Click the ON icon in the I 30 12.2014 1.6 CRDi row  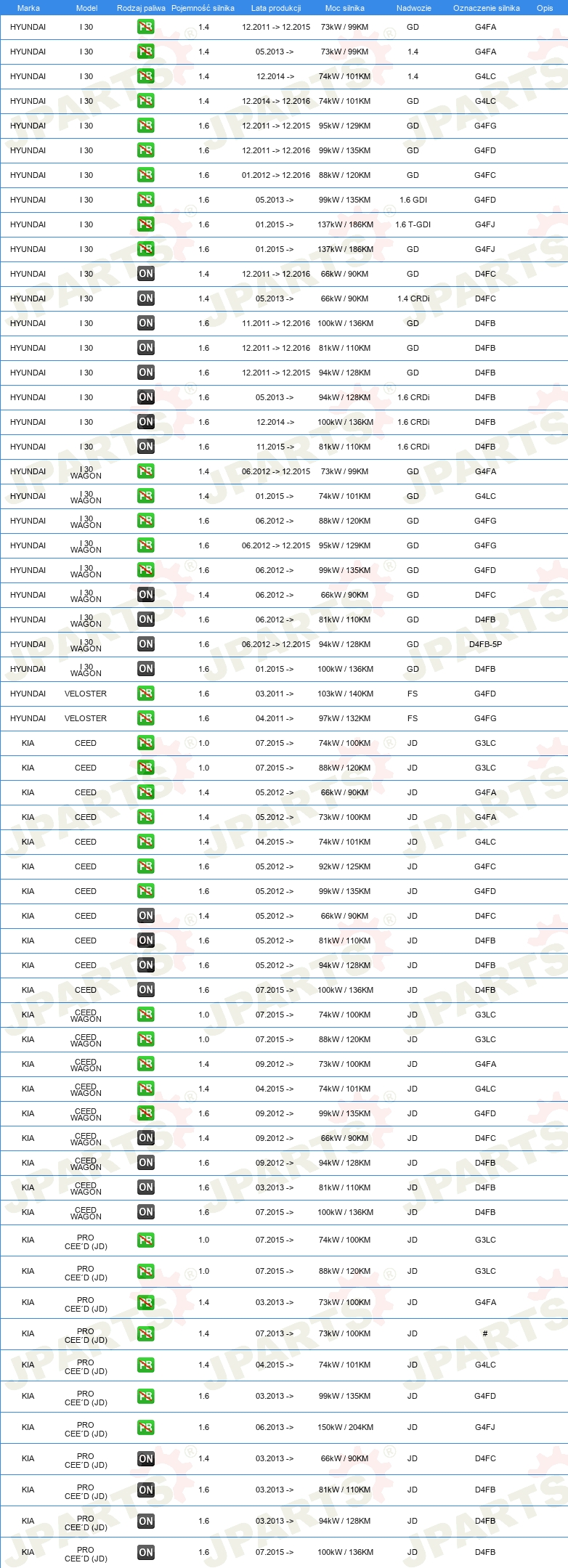(146, 422)
